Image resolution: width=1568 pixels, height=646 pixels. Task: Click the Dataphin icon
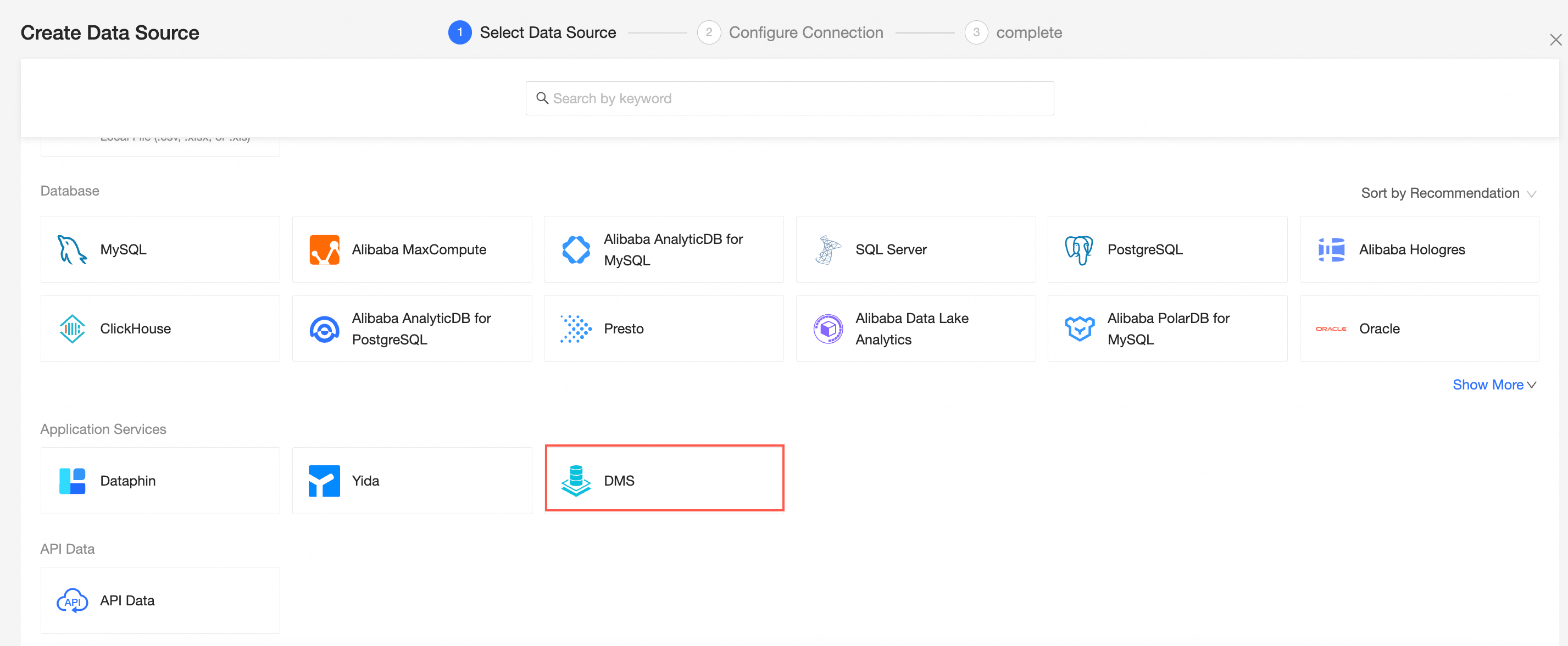tap(72, 481)
